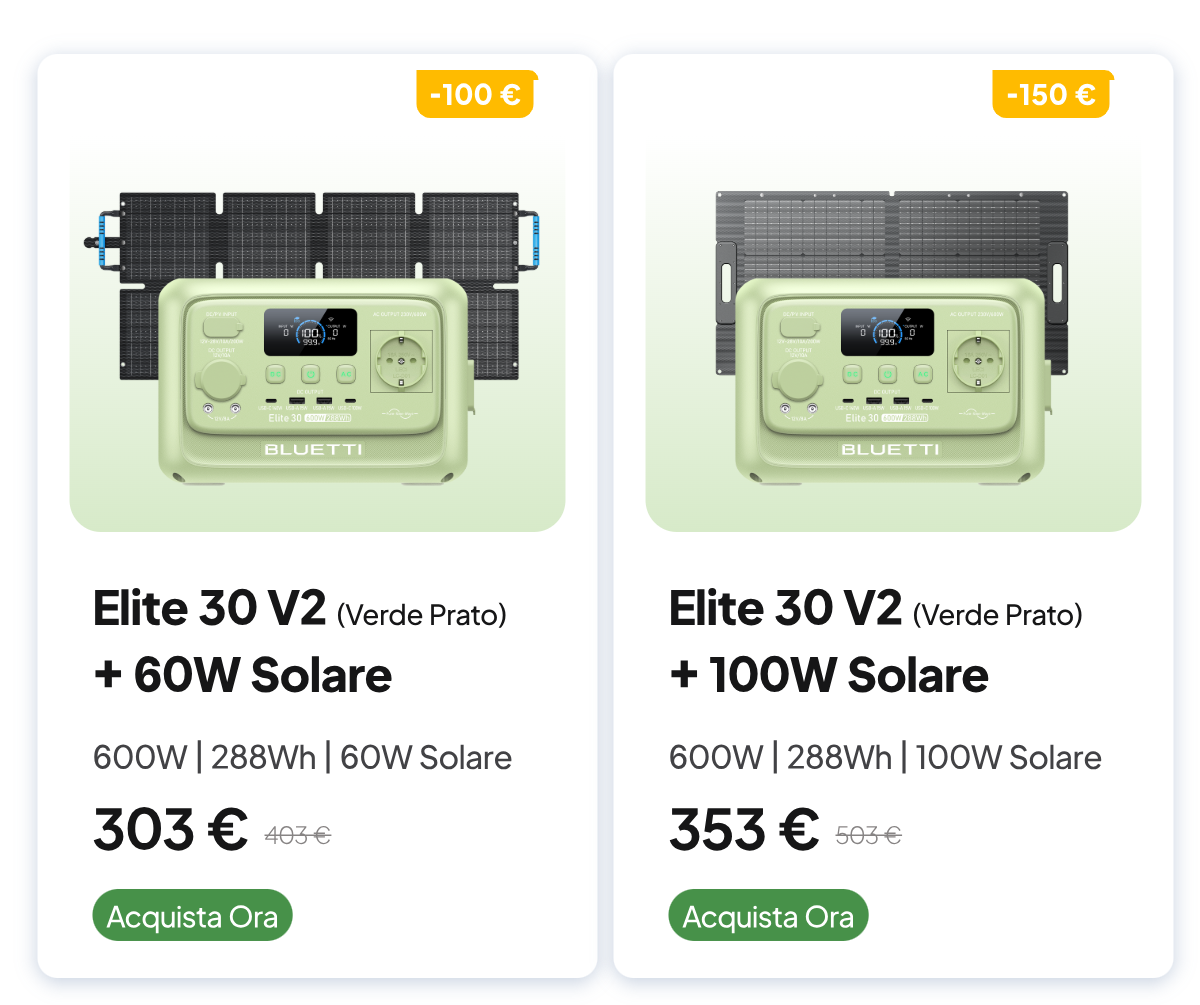The height and width of the screenshot is (1005, 1200).
Task: Open the Elite 30 V2 + 60W Solare title
Action: (300, 641)
